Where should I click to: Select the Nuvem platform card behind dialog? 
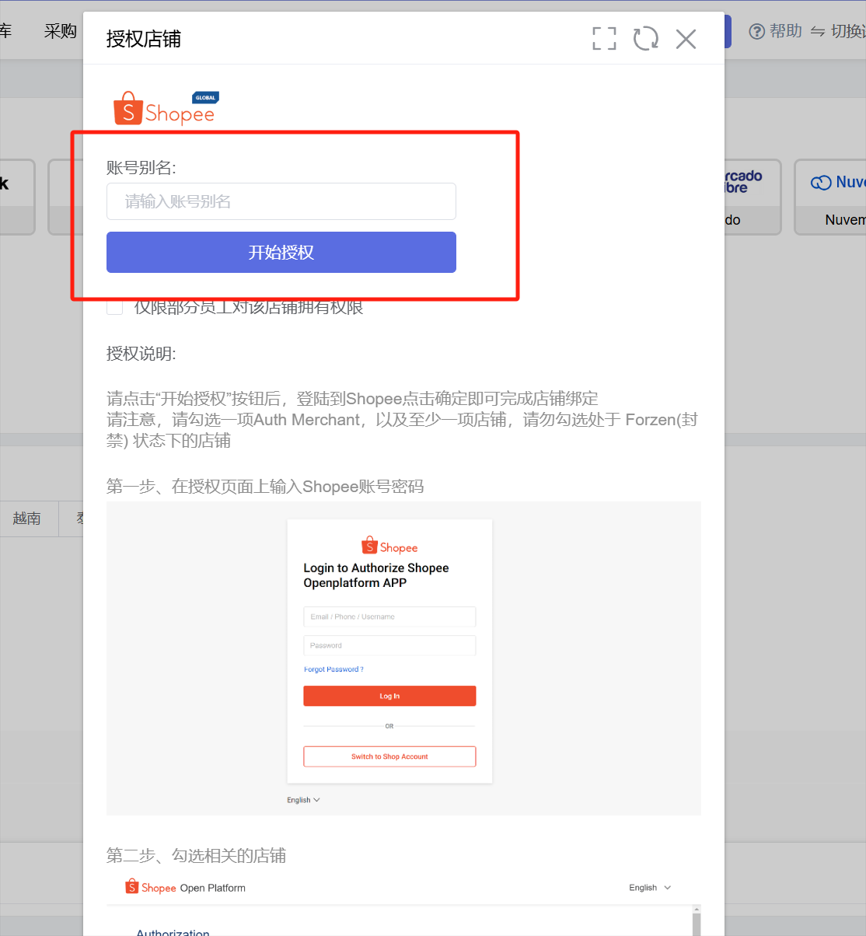(x=831, y=197)
